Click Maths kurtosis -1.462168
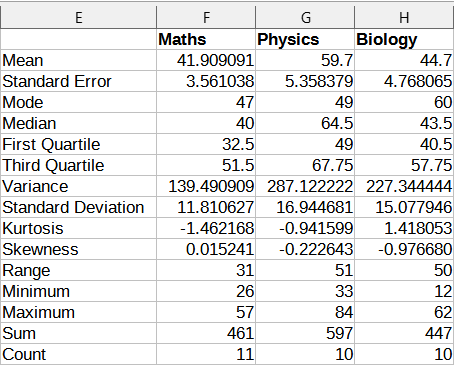The image size is (454, 365). coord(206,228)
